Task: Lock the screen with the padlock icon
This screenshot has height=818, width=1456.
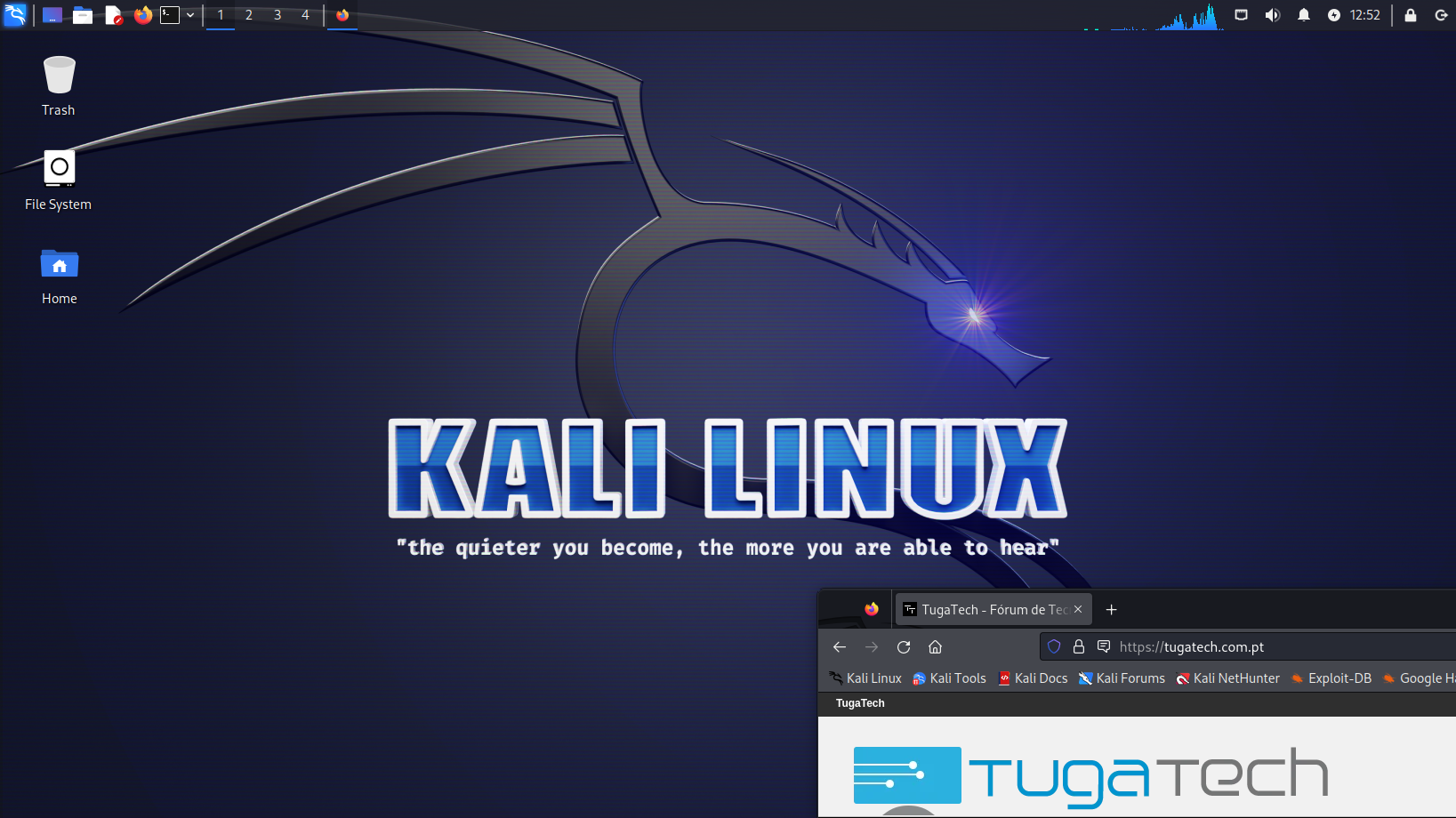Action: click(1411, 15)
